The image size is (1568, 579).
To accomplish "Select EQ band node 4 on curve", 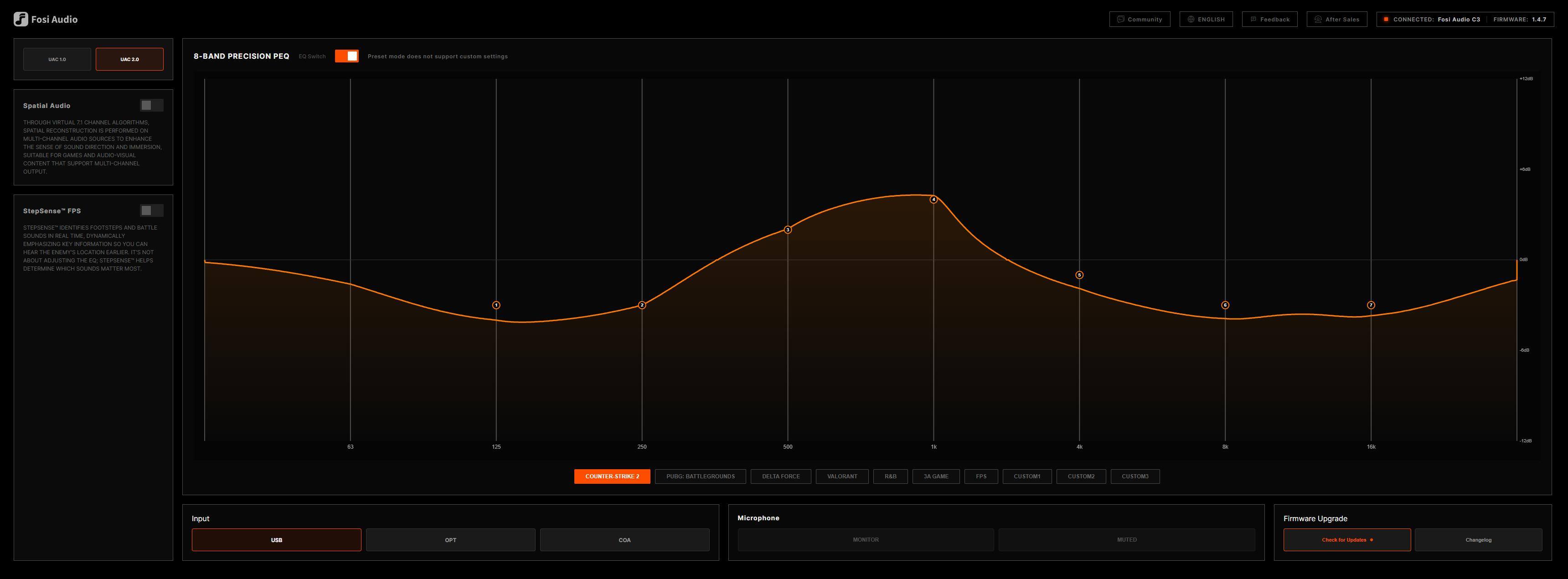I will click(x=934, y=200).
